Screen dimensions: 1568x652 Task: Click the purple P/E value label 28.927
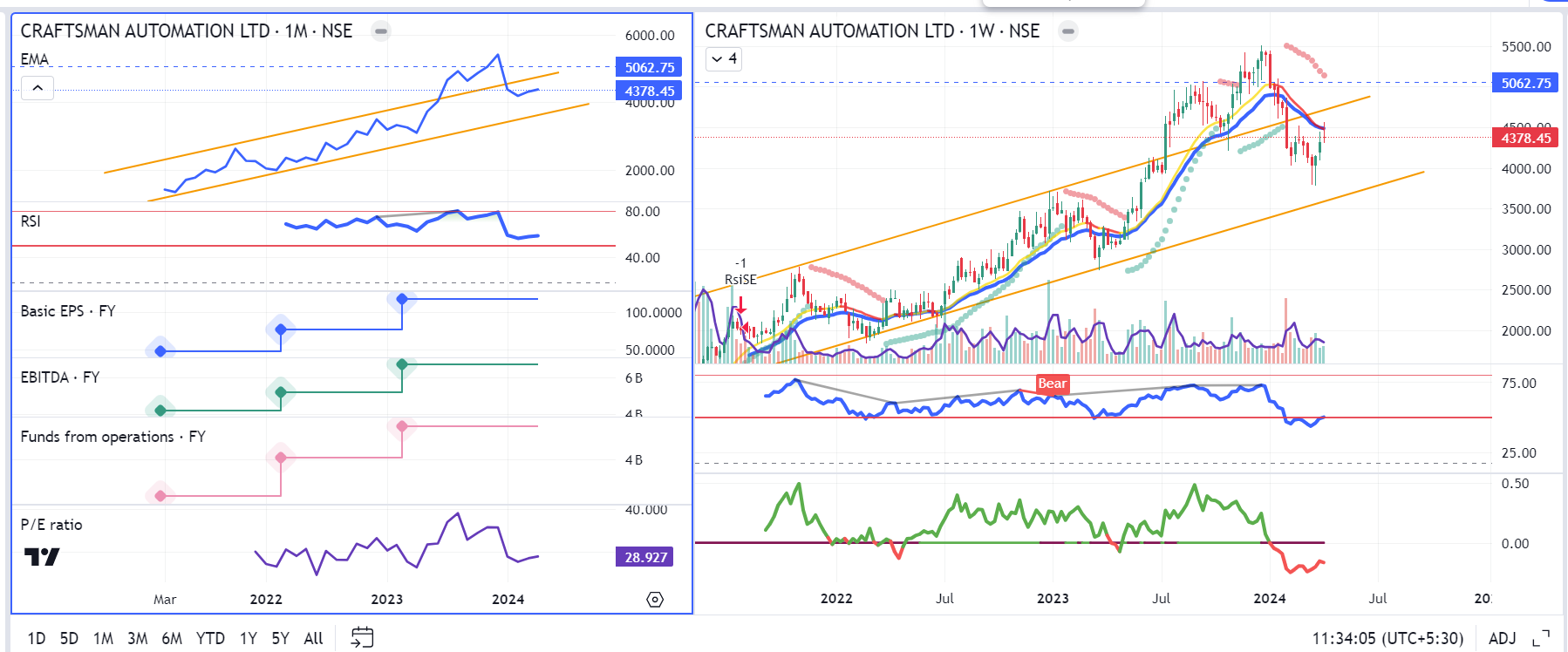tap(644, 557)
